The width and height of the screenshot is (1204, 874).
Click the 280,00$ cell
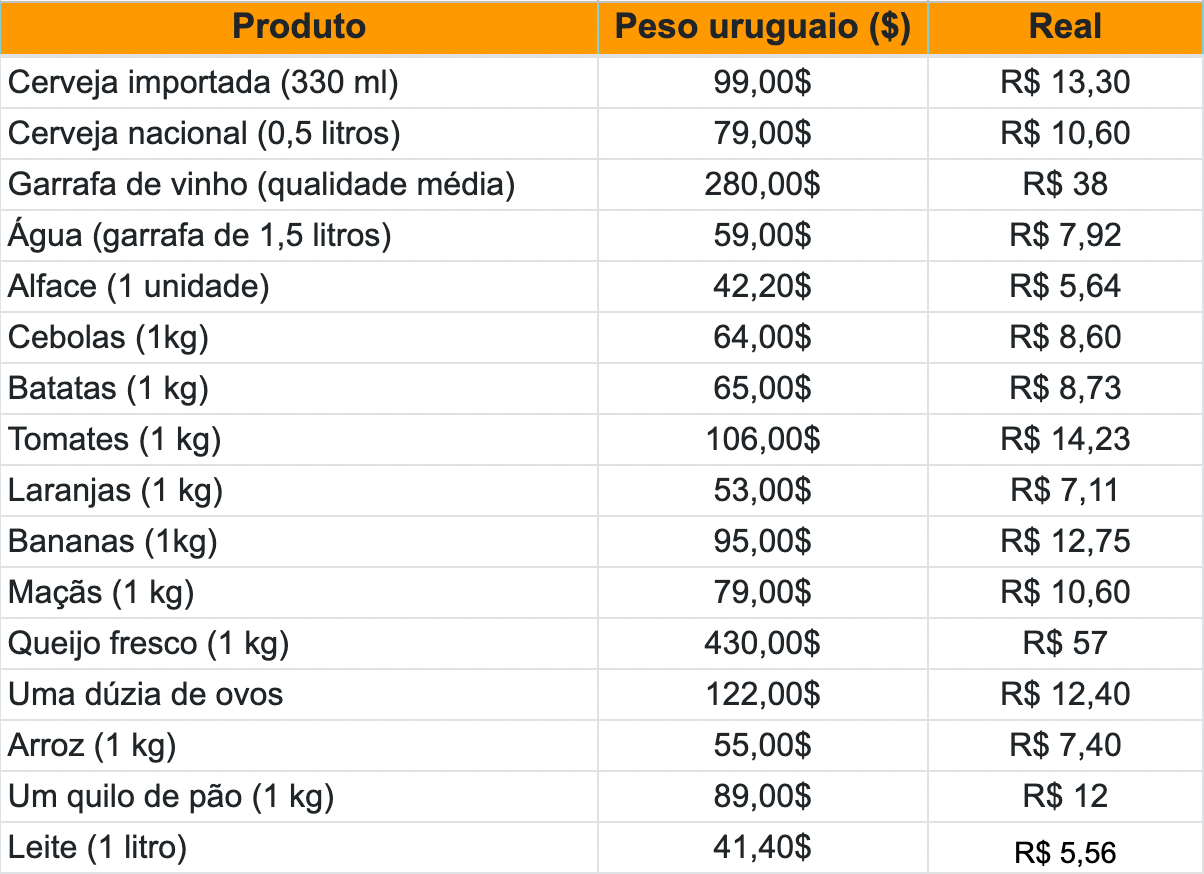762,184
